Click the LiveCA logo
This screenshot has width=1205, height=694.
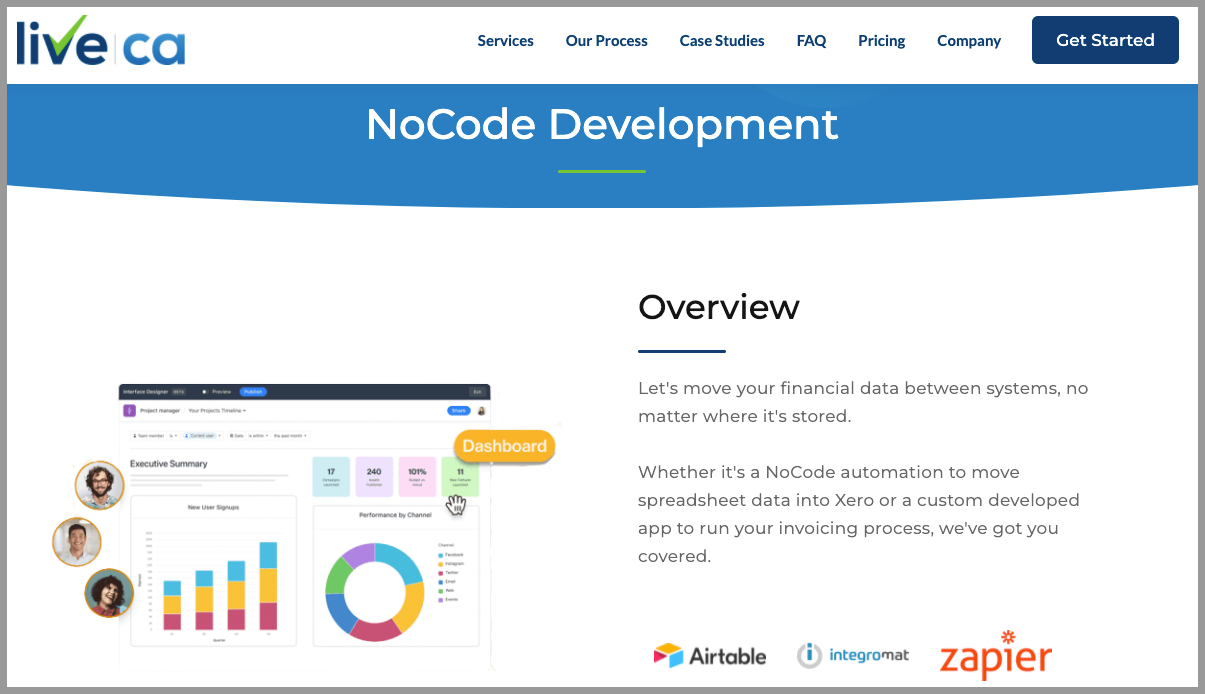tap(101, 41)
